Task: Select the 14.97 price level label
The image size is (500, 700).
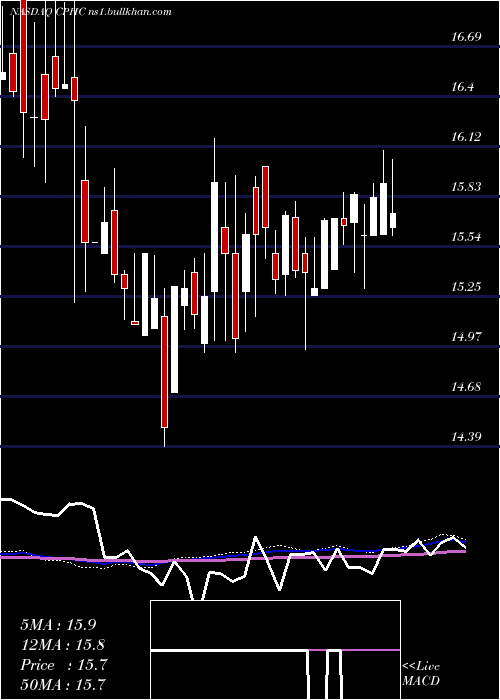Action: (x=466, y=337)
